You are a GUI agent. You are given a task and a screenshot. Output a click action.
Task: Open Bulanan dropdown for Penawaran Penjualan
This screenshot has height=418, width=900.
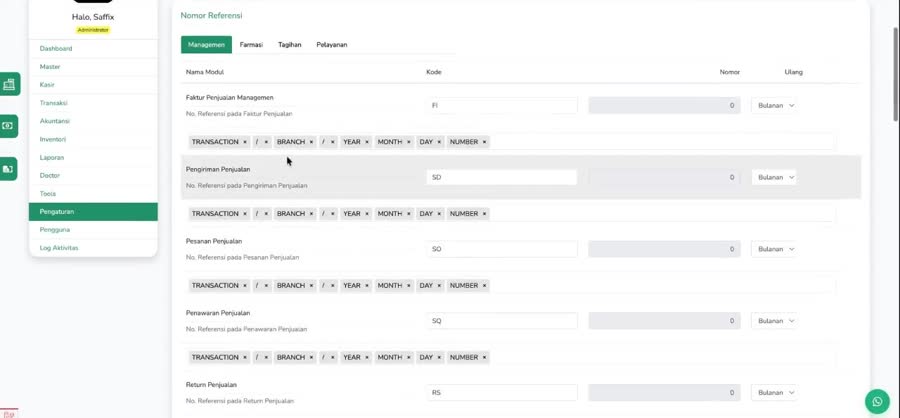[x=774, y=321]
